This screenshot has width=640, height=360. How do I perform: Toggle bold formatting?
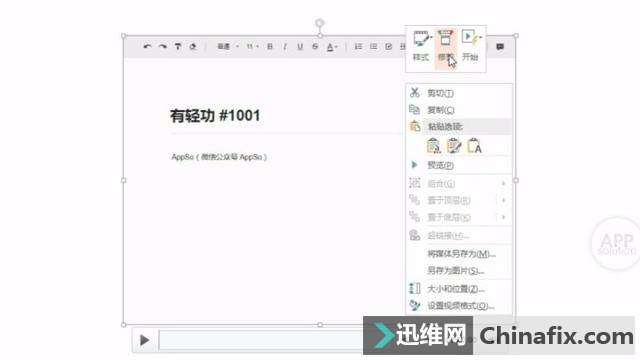pos(270,47)
